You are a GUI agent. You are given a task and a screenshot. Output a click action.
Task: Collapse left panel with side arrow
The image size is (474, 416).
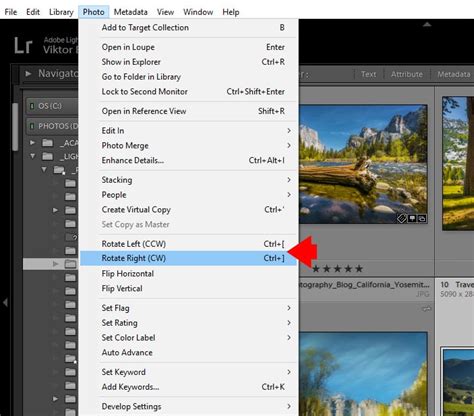[x=5, y=303]
